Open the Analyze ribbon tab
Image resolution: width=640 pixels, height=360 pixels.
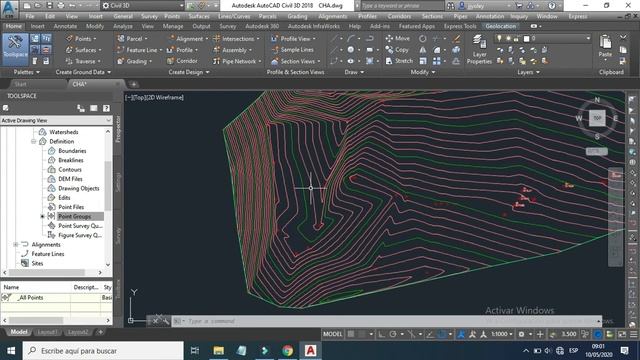click(123, 26)
